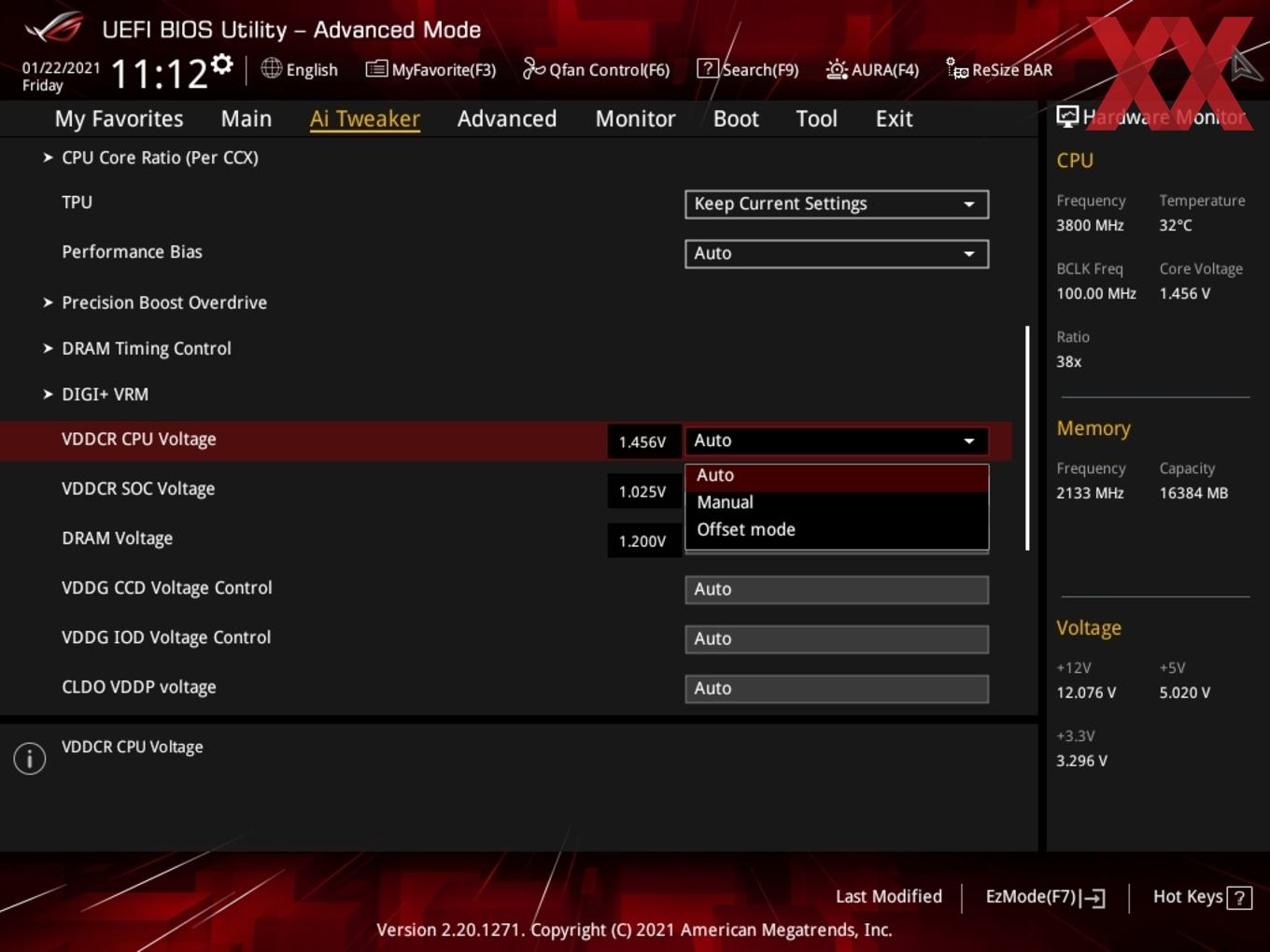This screenshot has width=1270, height=952.
Task: Click the ROG logo
Action: [x=54, y=28]
